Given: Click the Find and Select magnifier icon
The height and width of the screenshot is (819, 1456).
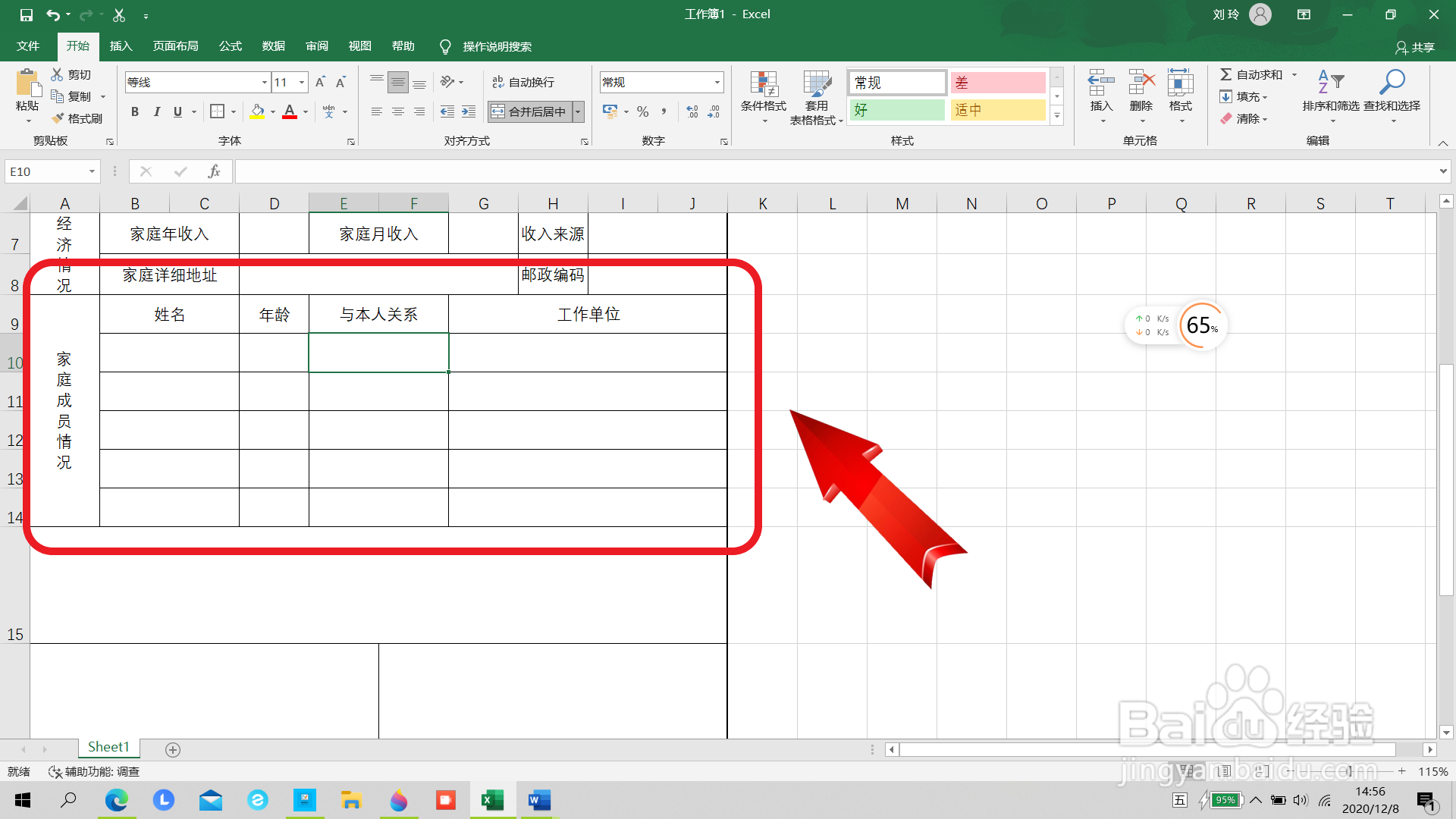Looking at the screenshot, I should click(1392, 83).
